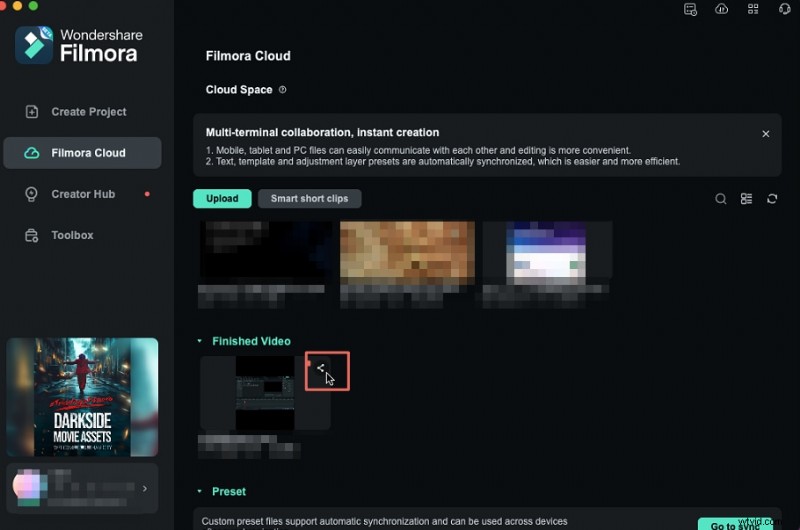This screenshot has height=530, width=800.
Task: Click the Go to sync button
Action: coord(735,525)
